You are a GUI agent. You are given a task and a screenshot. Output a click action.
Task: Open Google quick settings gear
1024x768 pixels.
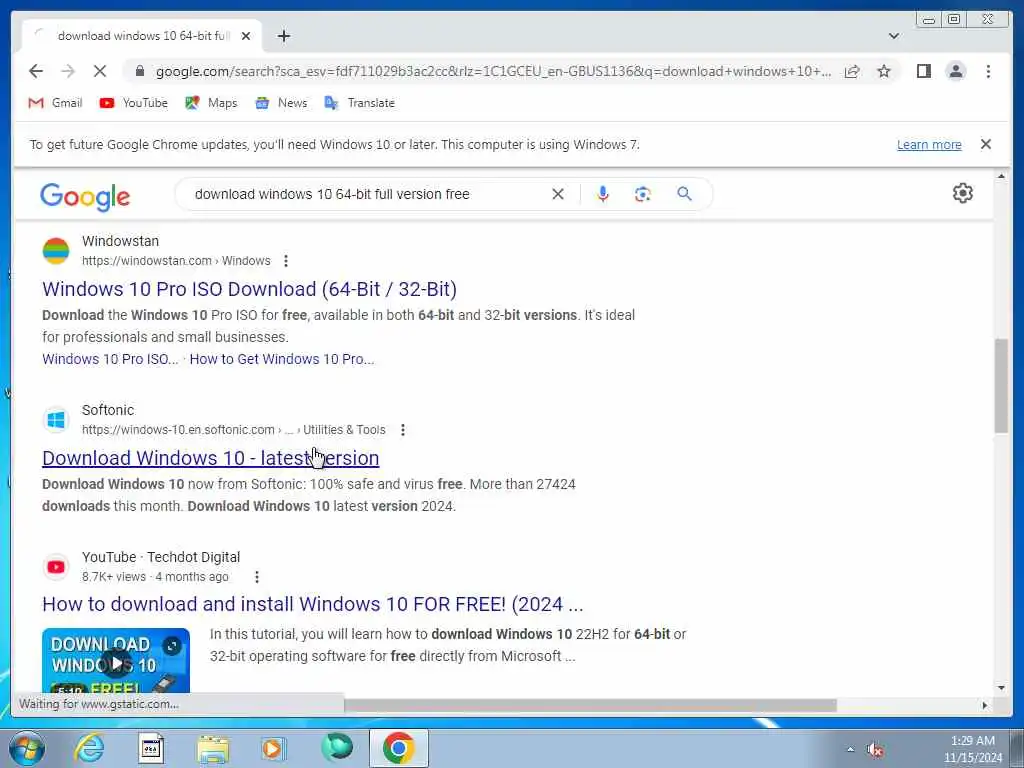[963, 193]
